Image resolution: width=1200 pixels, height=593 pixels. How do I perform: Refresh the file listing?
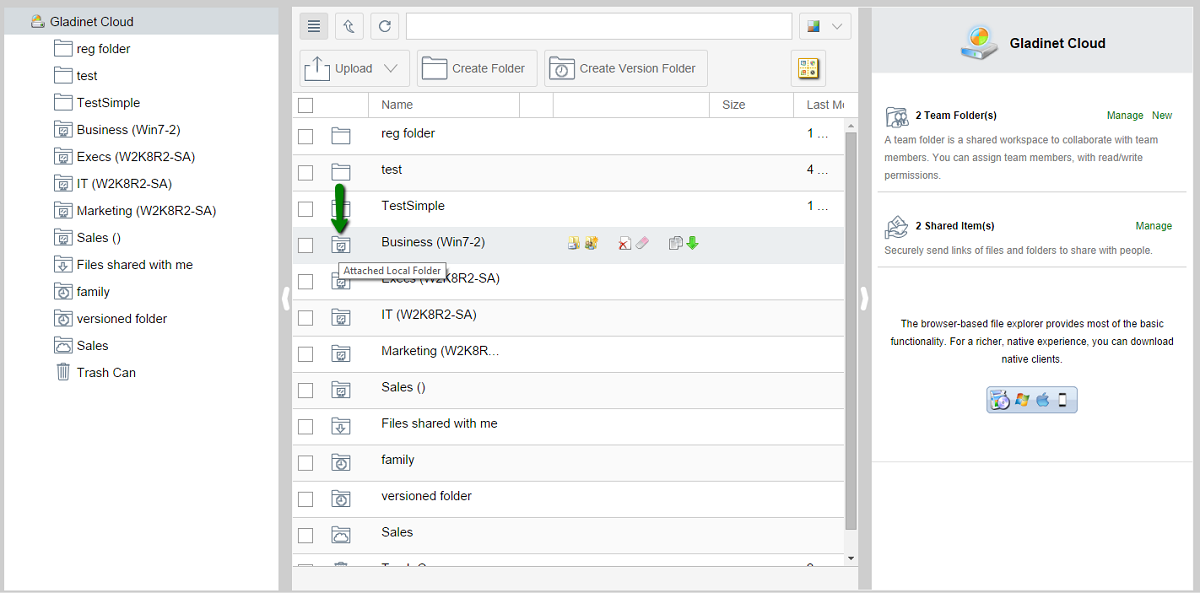384,26
